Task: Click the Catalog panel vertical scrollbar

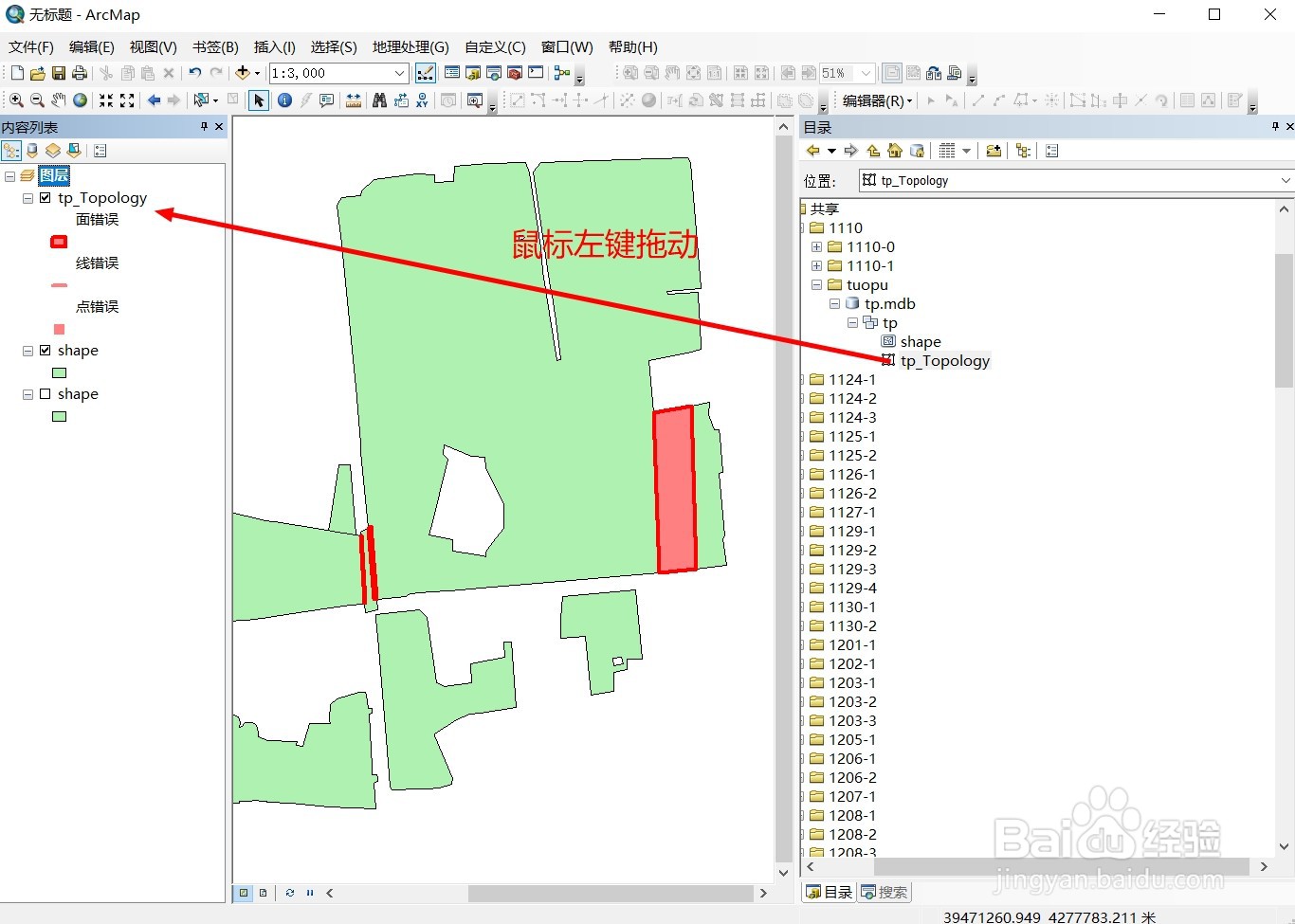Action: (1285, 320)
